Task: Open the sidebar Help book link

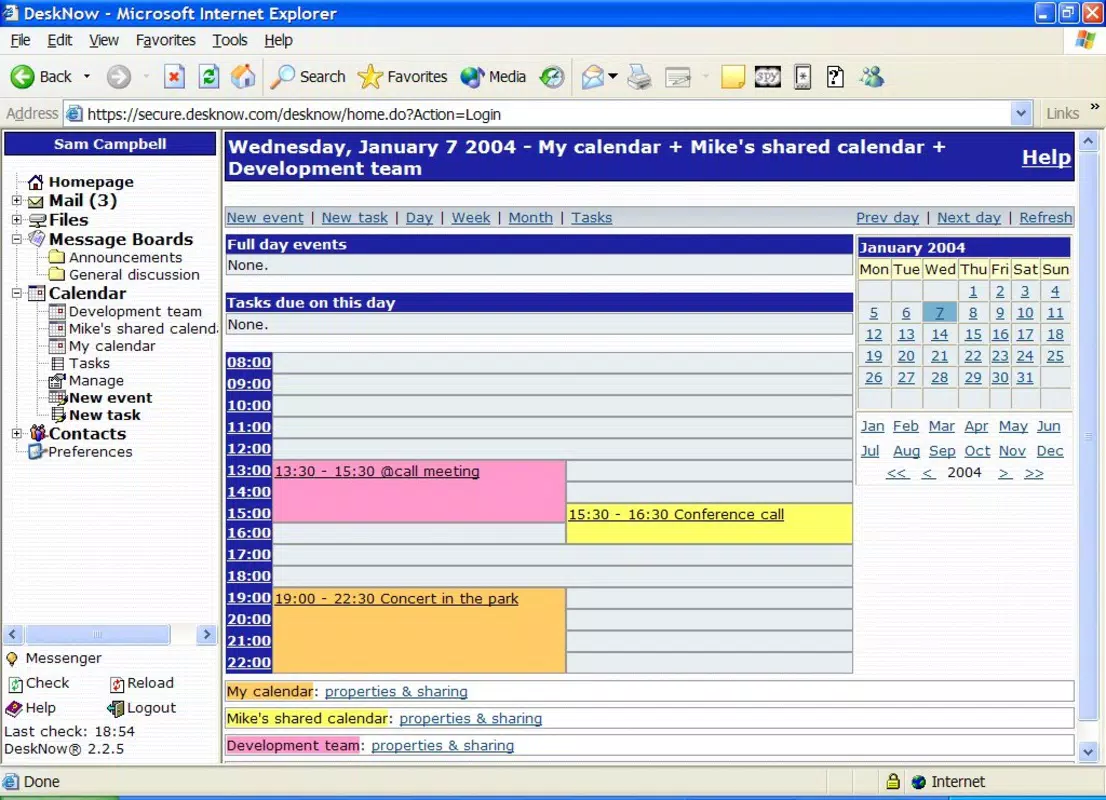Action: (31, 708)
